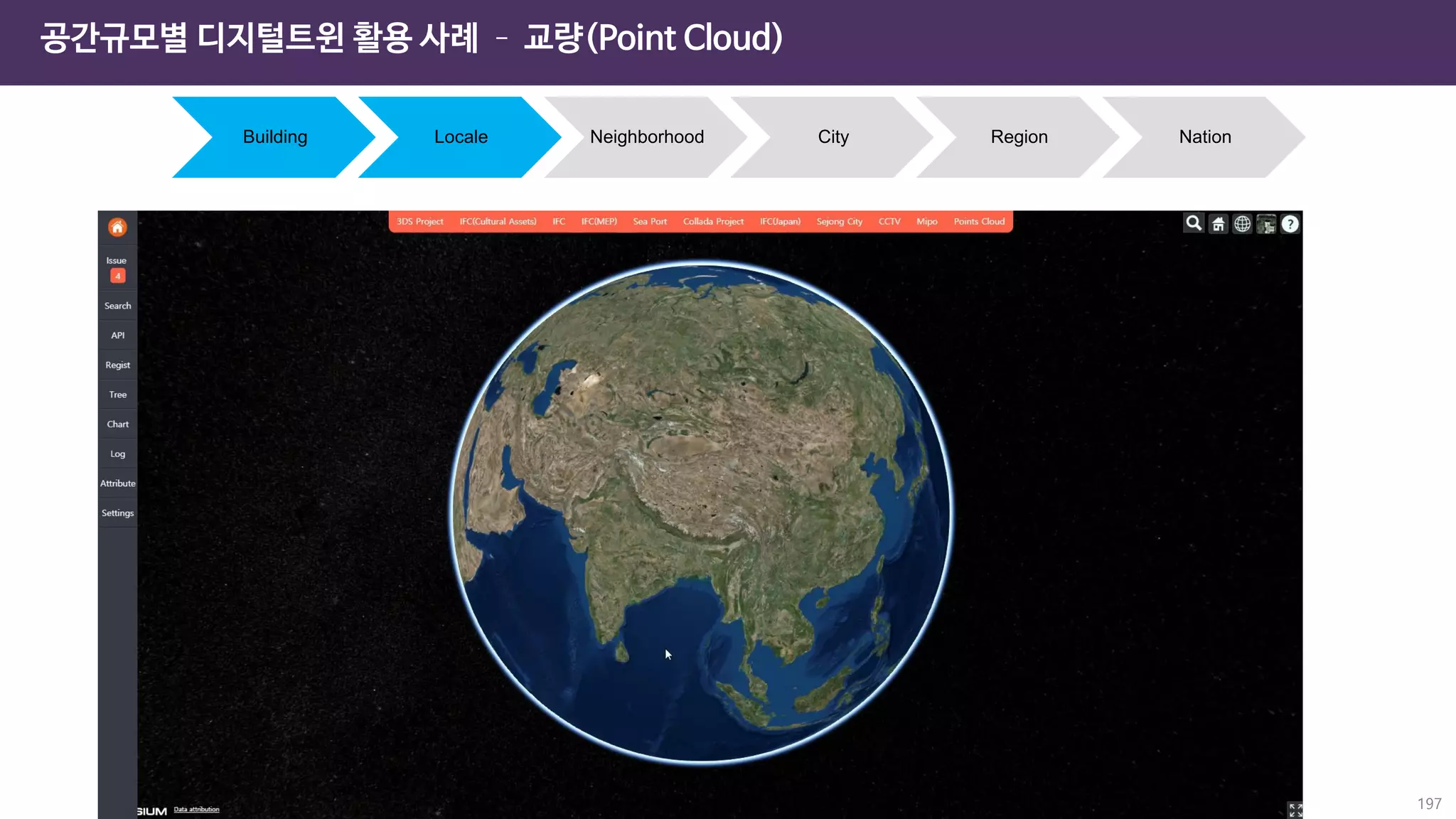Open the Issue panel with badge 4

click(117, 268)
